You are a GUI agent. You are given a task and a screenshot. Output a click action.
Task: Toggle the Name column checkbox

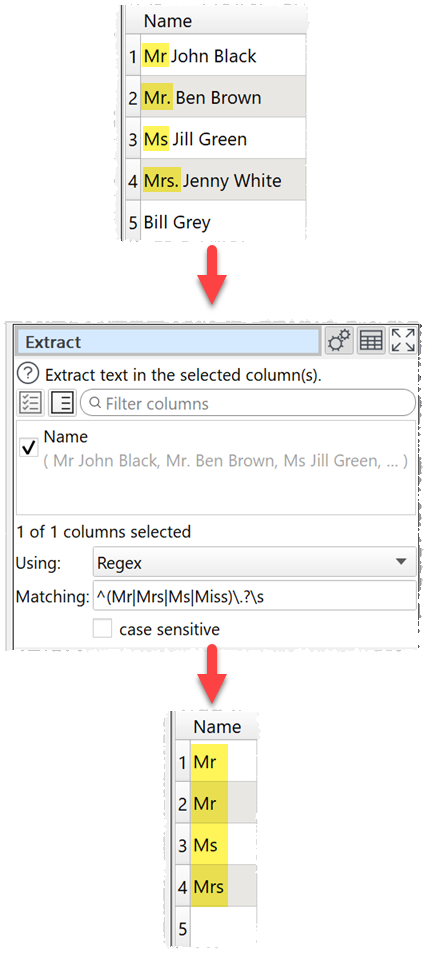pos(30,449)
